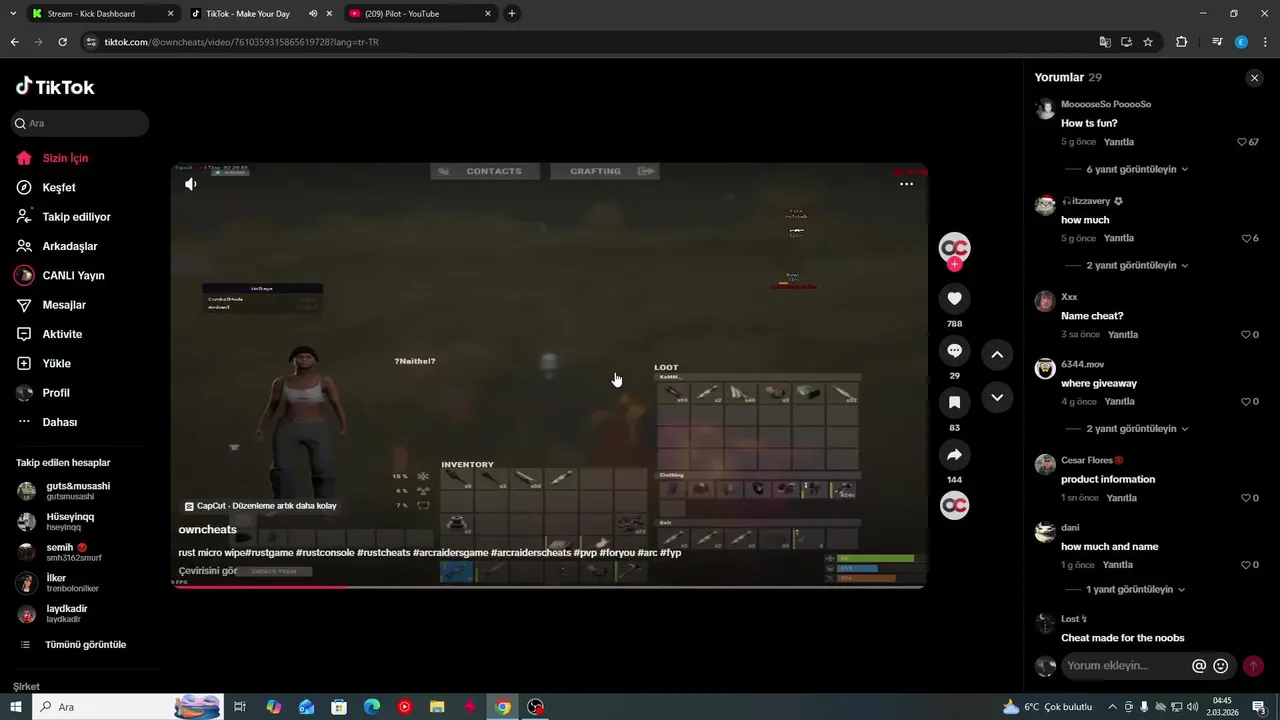Click CapCut editing banner on video

(x=260, y=506)
